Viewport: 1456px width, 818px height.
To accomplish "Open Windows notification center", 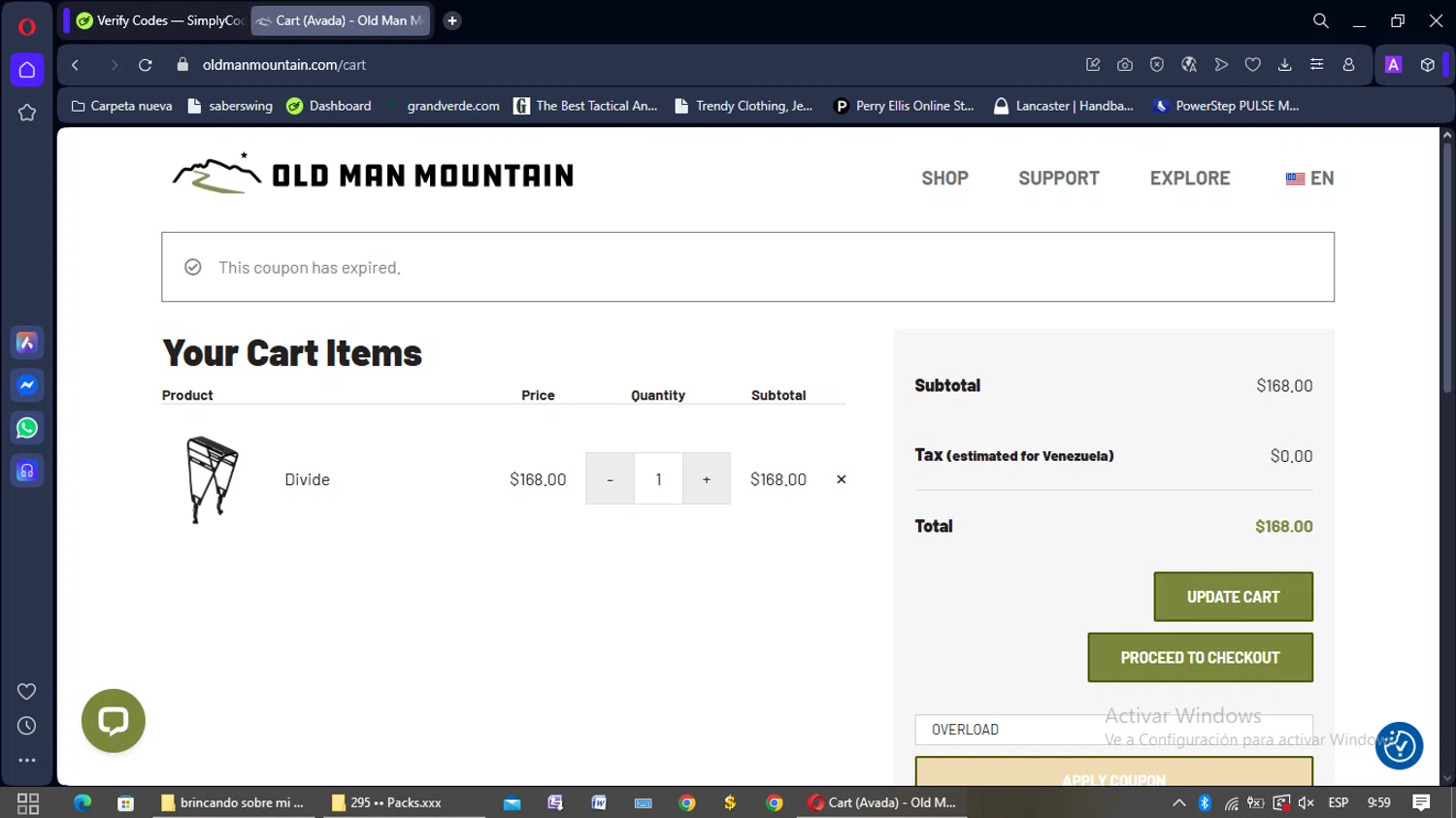I will 1422,802.
